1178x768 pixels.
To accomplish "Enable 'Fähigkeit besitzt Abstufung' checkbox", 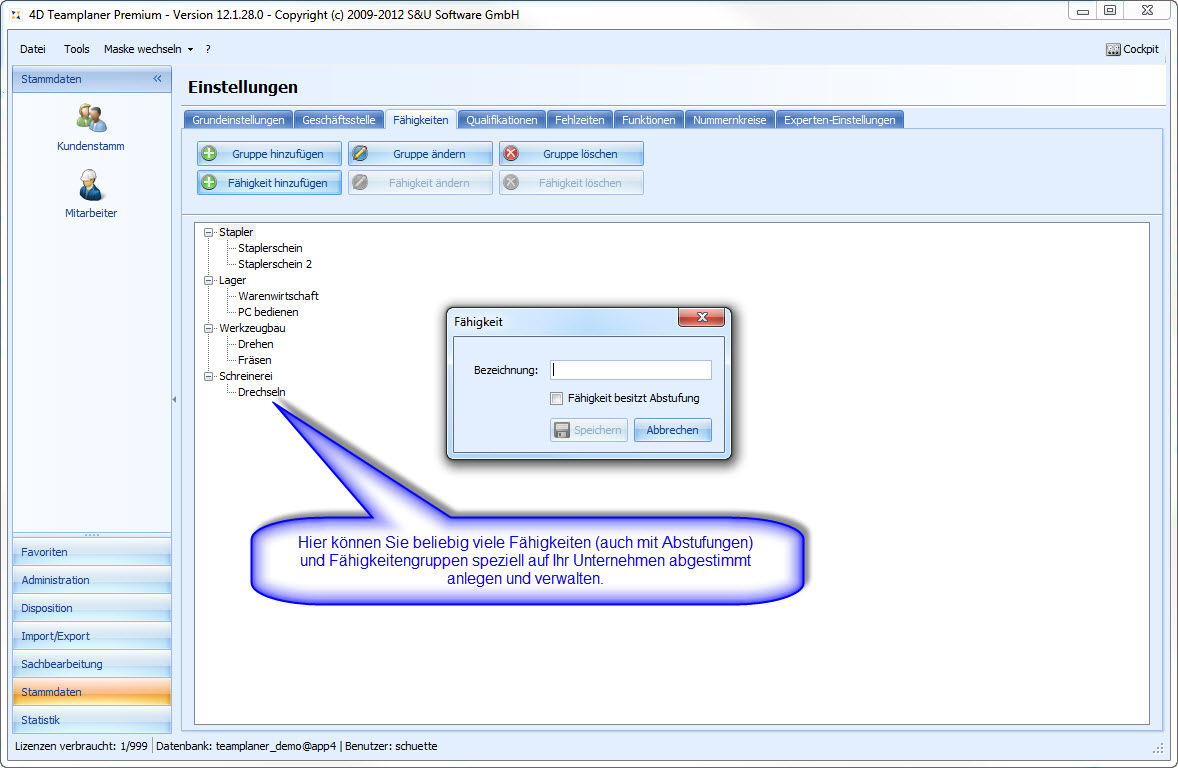I will pos(557,398).
